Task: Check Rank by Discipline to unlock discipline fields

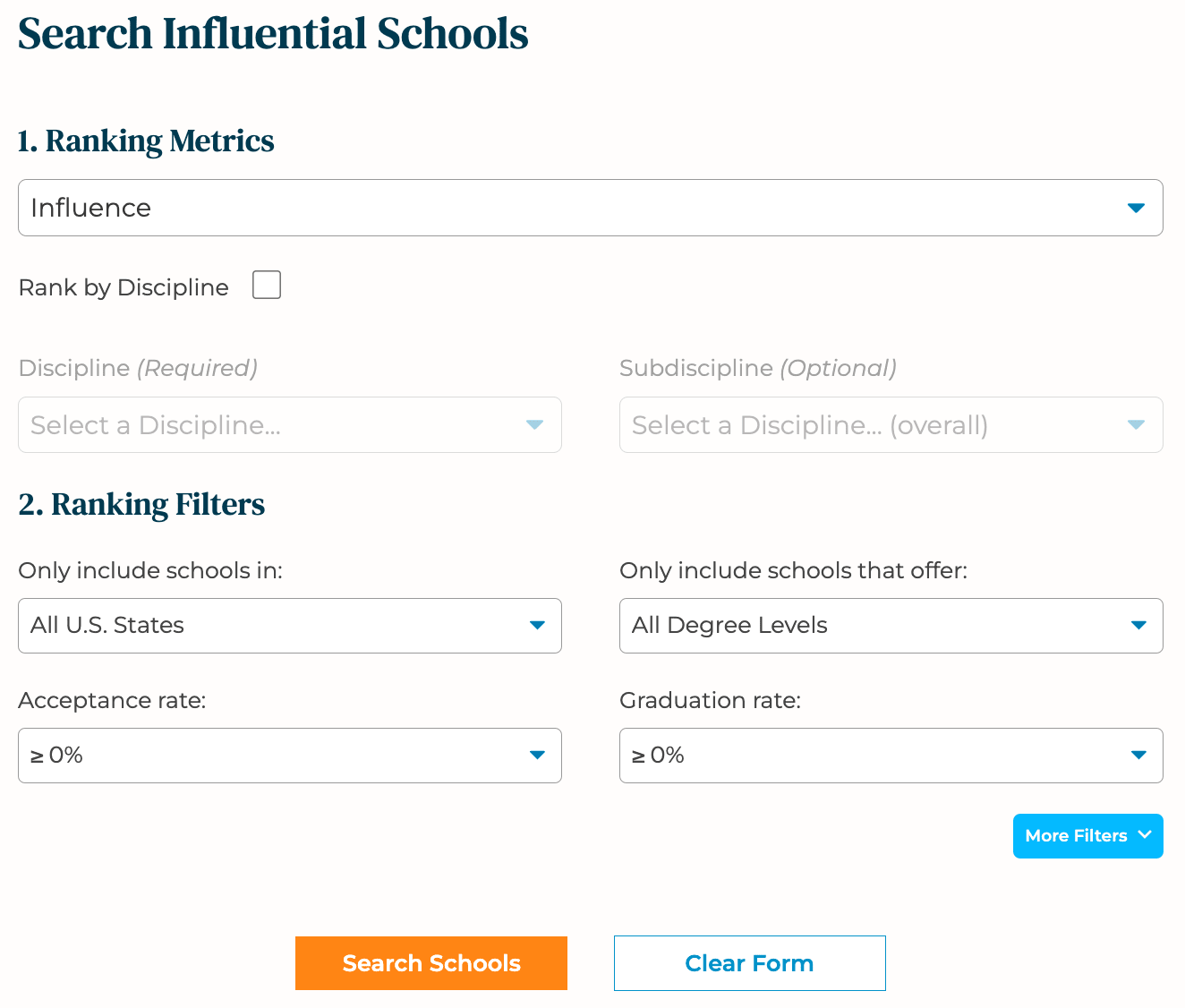Action: click(266, 285)
